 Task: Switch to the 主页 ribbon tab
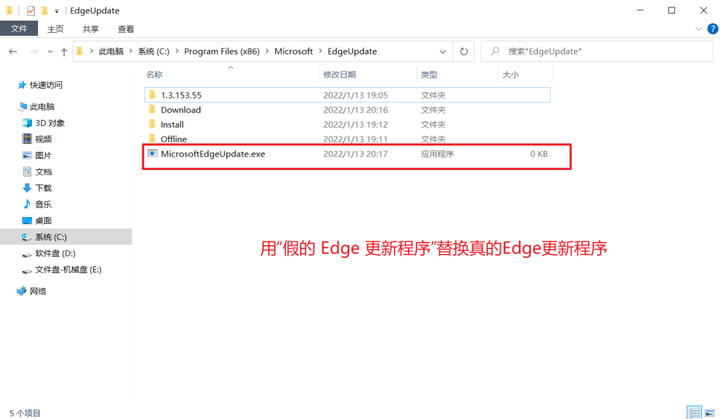55,29
